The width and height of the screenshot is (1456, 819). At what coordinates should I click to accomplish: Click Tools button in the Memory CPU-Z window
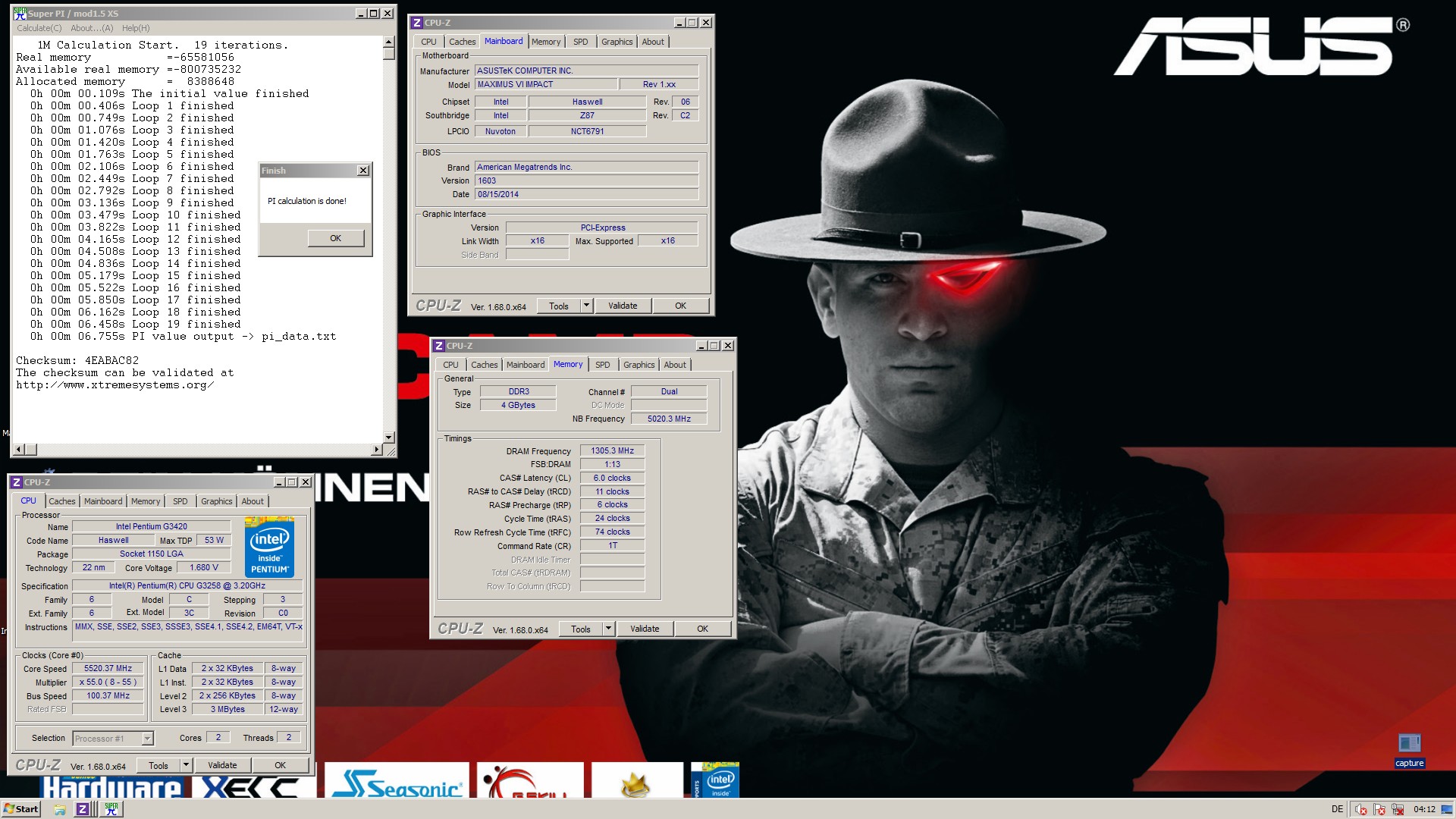[581, 629]
